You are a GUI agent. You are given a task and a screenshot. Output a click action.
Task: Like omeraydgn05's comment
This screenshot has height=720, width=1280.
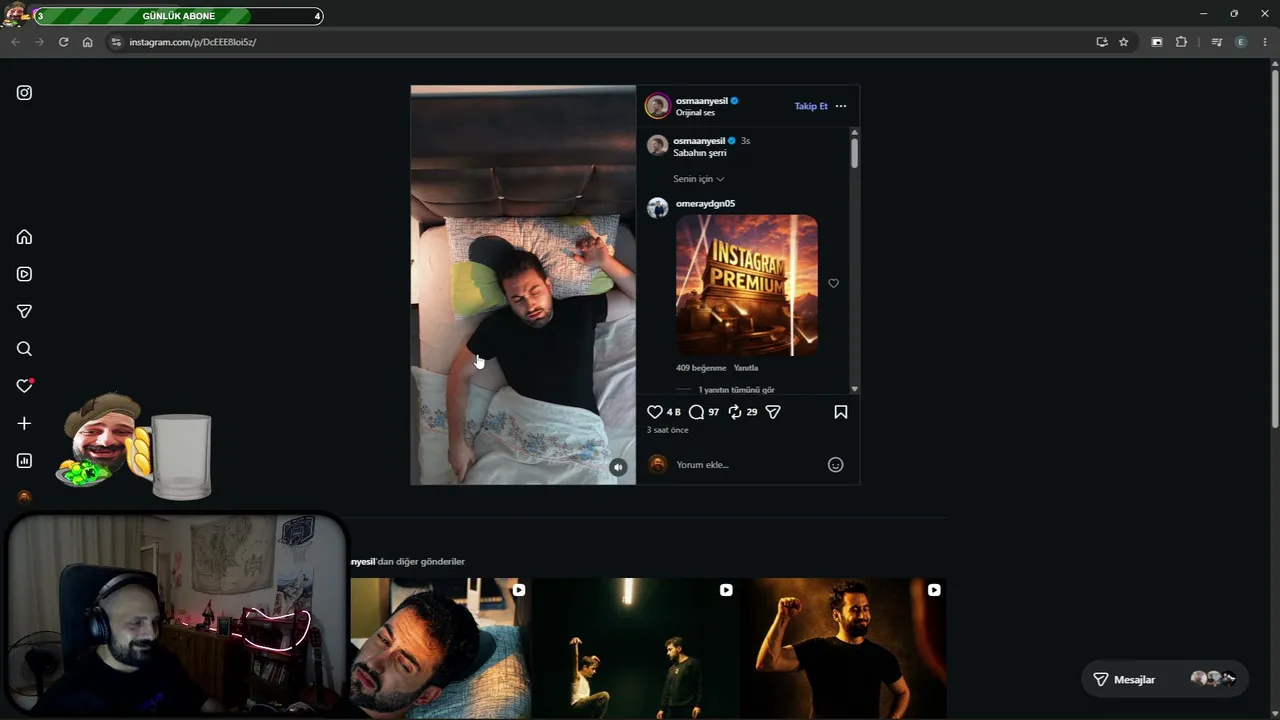pos(833,283)
